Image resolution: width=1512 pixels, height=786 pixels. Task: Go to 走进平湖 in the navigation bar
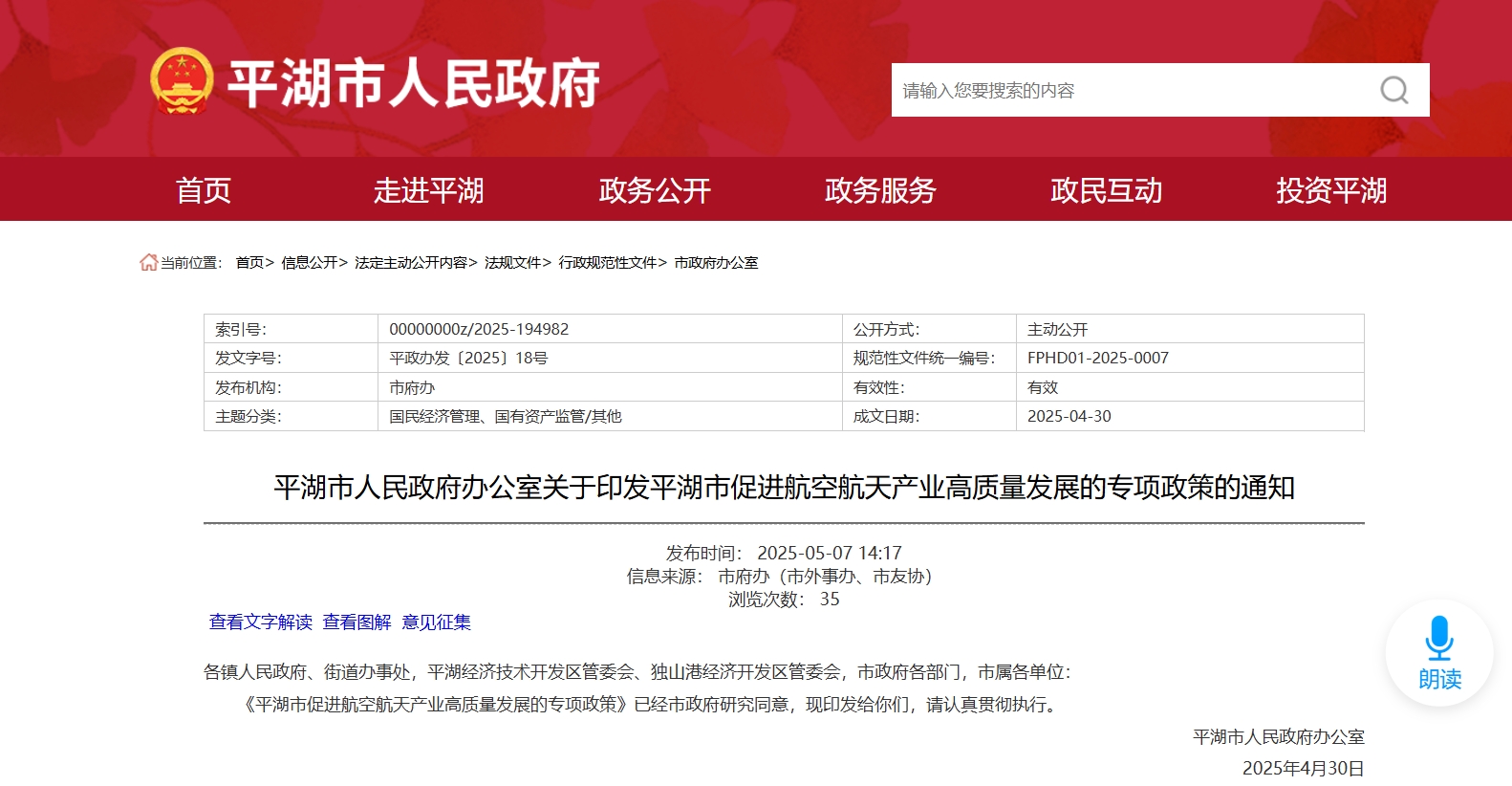[x=428, y=190]
